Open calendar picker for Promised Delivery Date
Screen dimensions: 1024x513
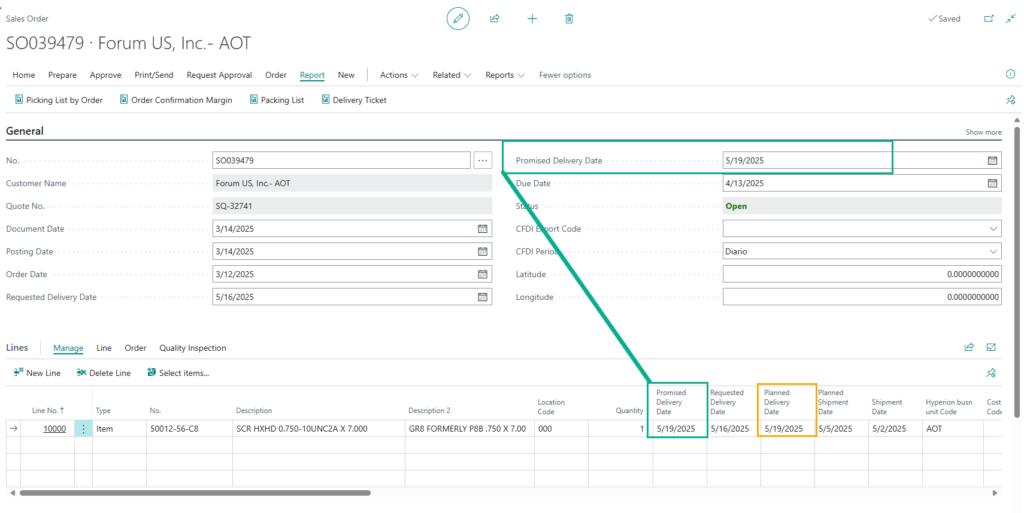992,160
